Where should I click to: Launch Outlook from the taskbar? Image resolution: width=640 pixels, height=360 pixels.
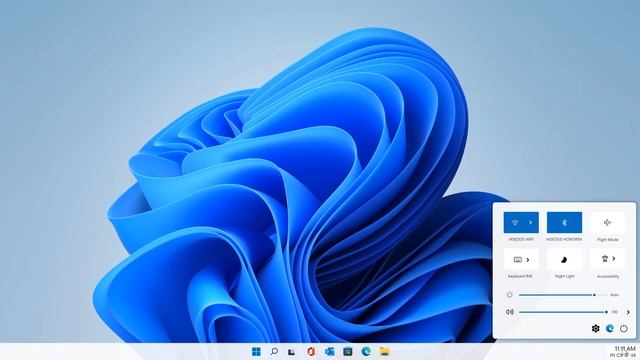(x=329, y=351)
